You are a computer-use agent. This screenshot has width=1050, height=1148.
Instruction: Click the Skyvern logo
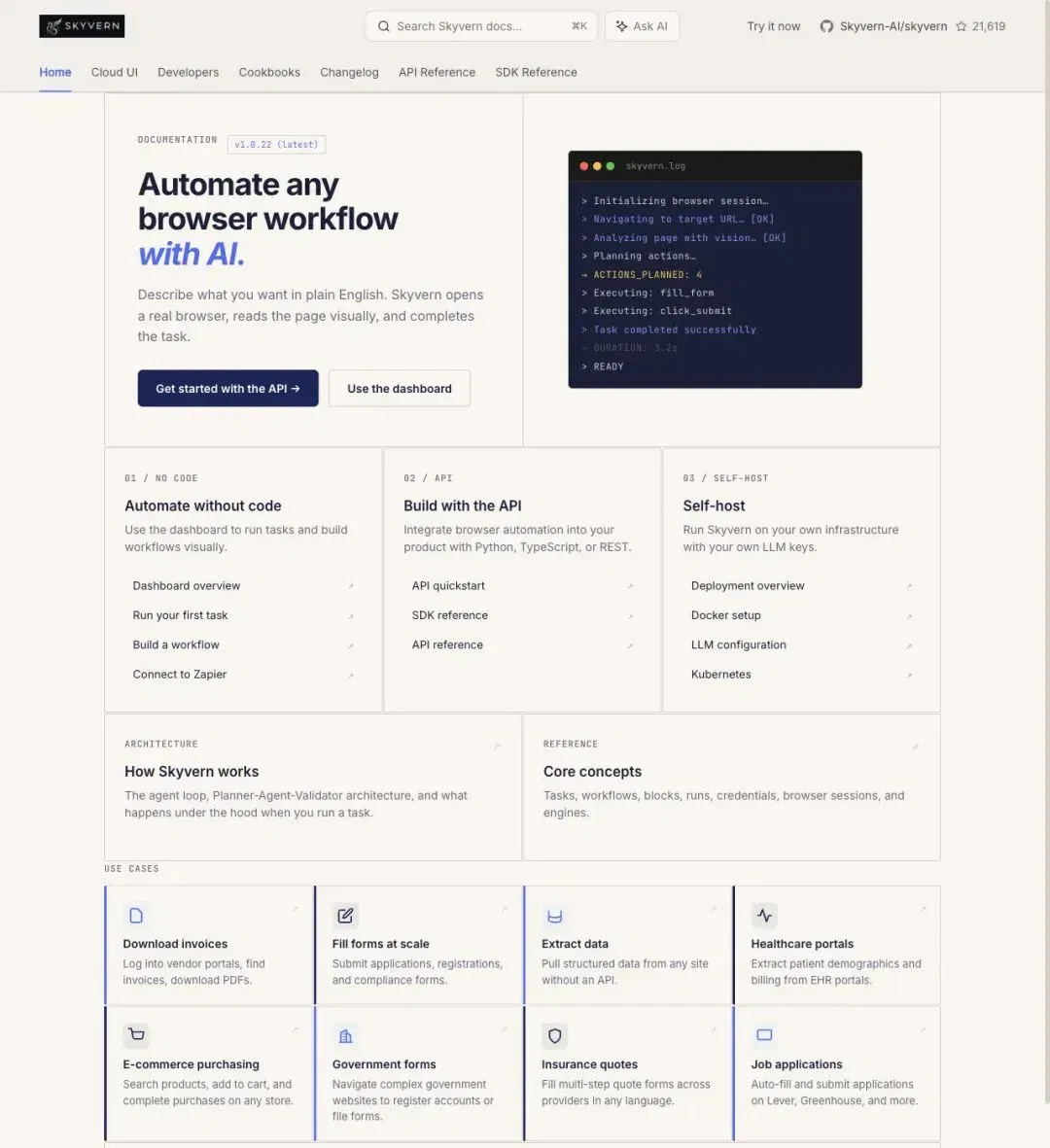82,25
